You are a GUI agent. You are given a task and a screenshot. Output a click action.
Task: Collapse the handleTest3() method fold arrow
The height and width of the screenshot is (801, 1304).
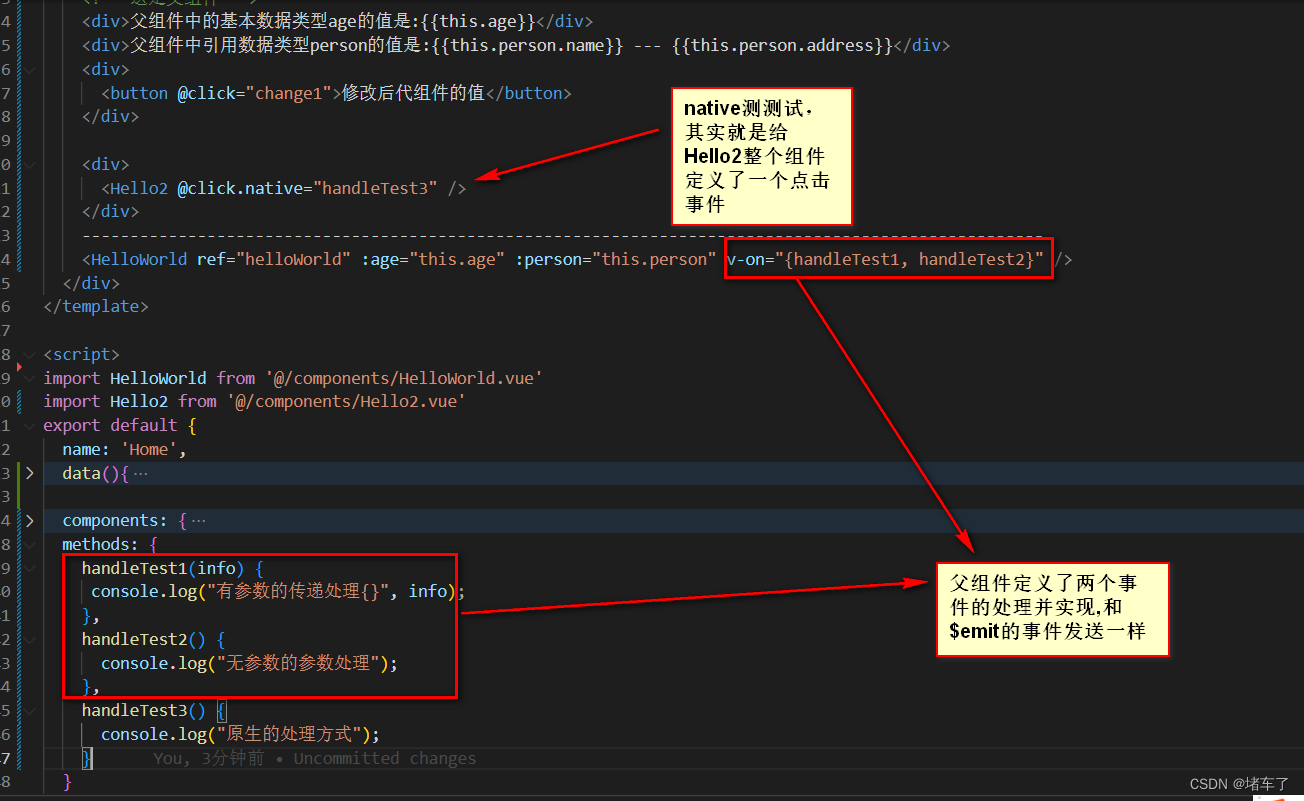pos(30,711)
